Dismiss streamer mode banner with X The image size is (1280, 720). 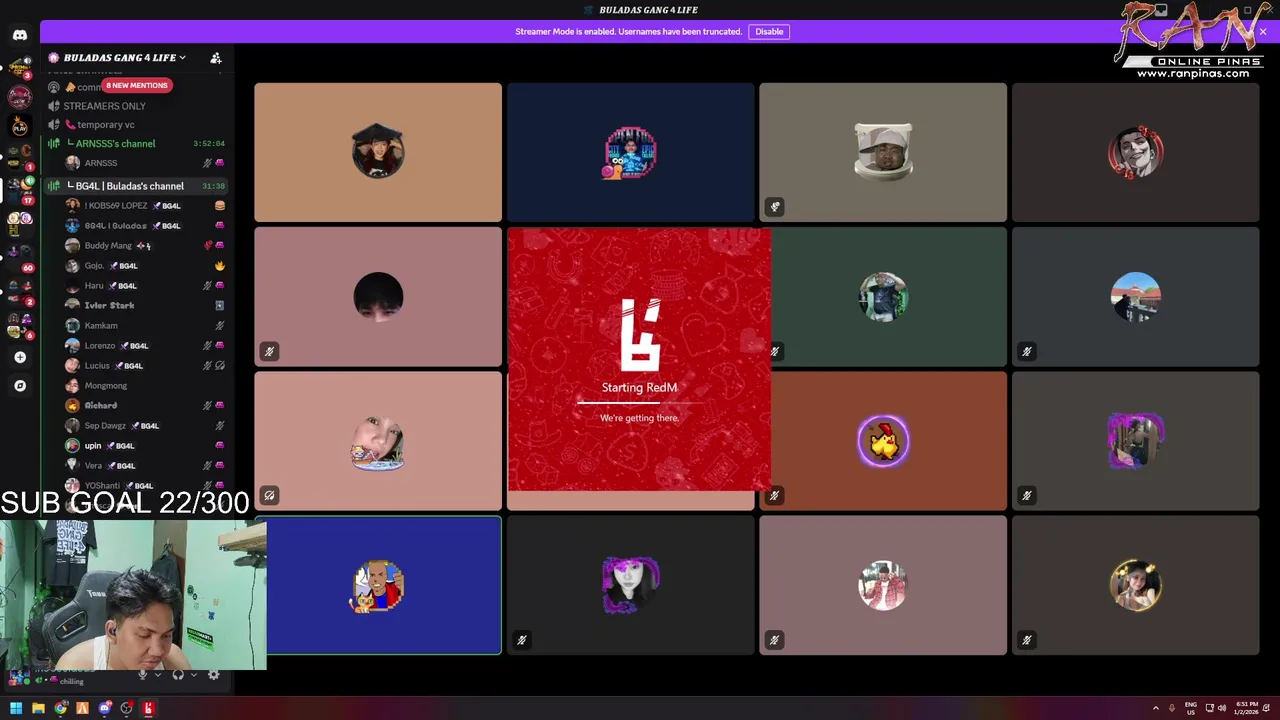(1262, 32)
